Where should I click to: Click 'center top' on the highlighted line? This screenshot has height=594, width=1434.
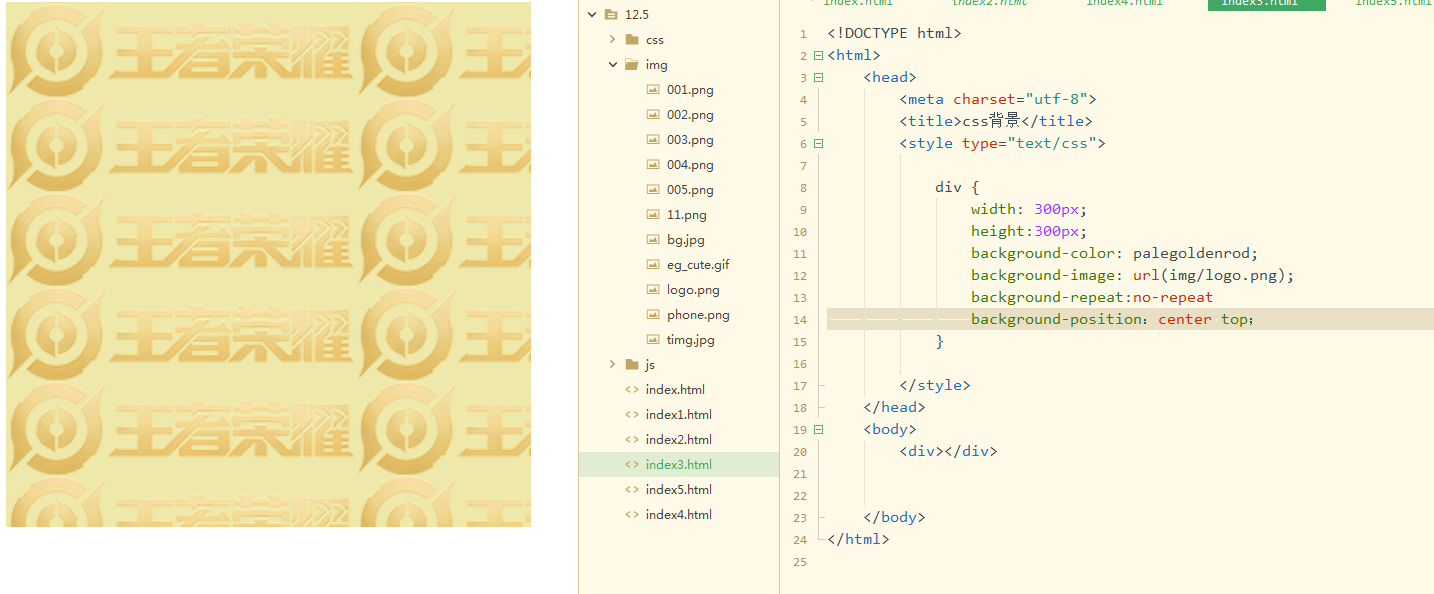(x=1203, y=320)
